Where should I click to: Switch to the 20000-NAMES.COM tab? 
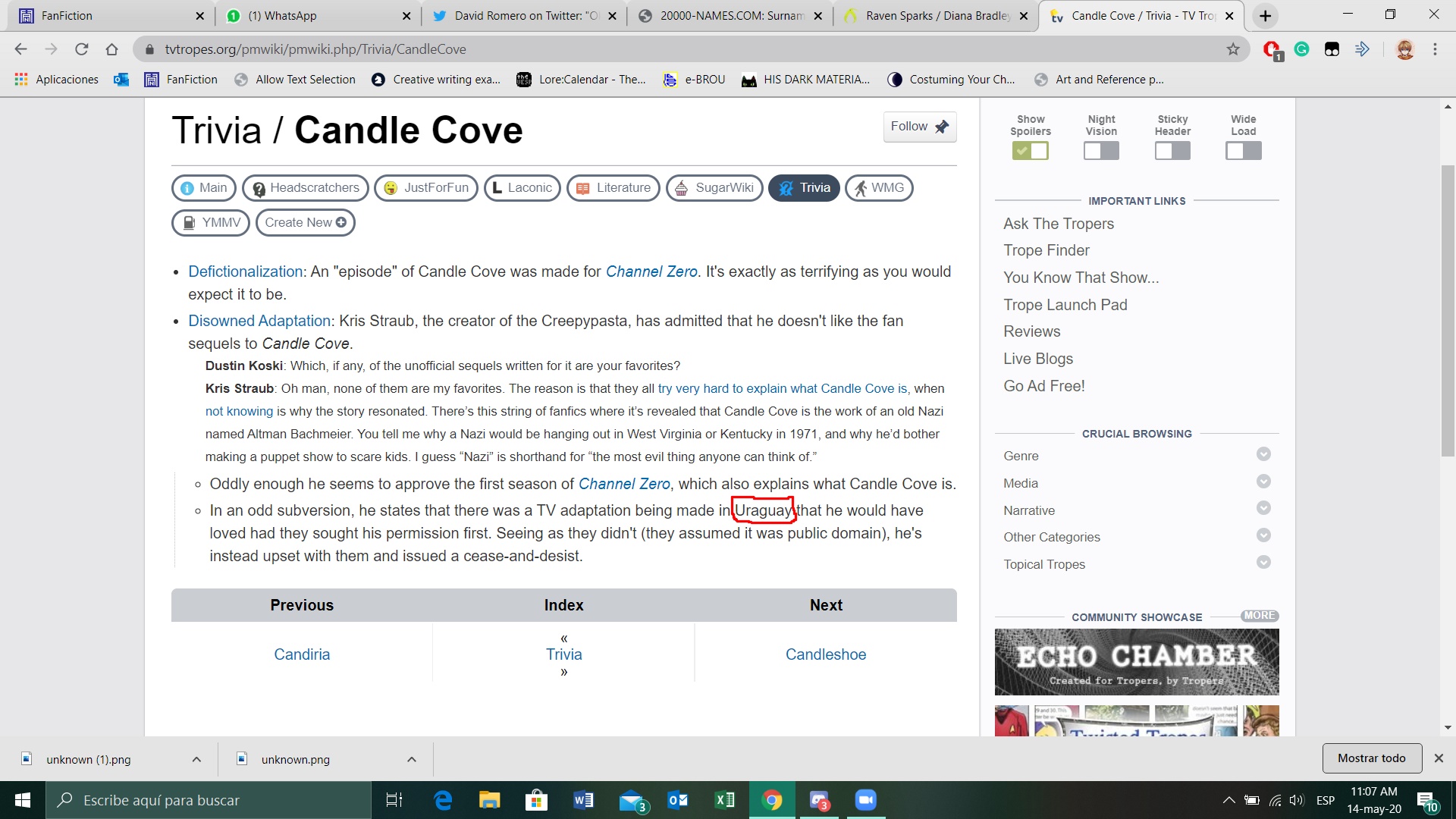(x=730, y=16)
